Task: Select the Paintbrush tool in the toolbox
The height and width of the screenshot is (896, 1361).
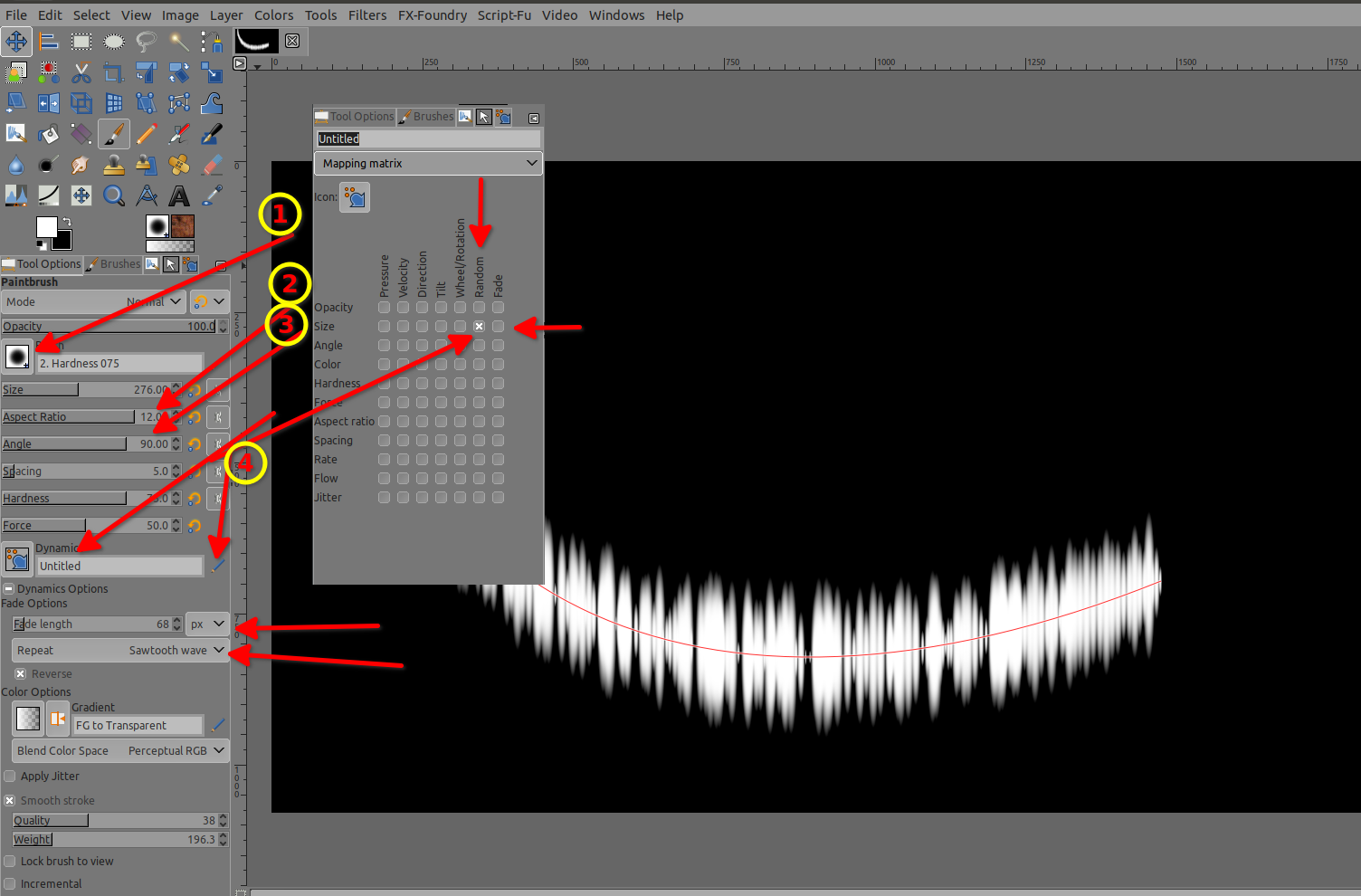Action: tap(114, 134)
